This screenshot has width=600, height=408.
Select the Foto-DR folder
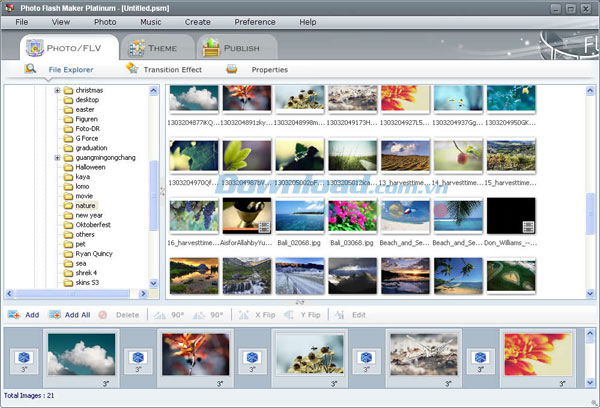point(82,129)
